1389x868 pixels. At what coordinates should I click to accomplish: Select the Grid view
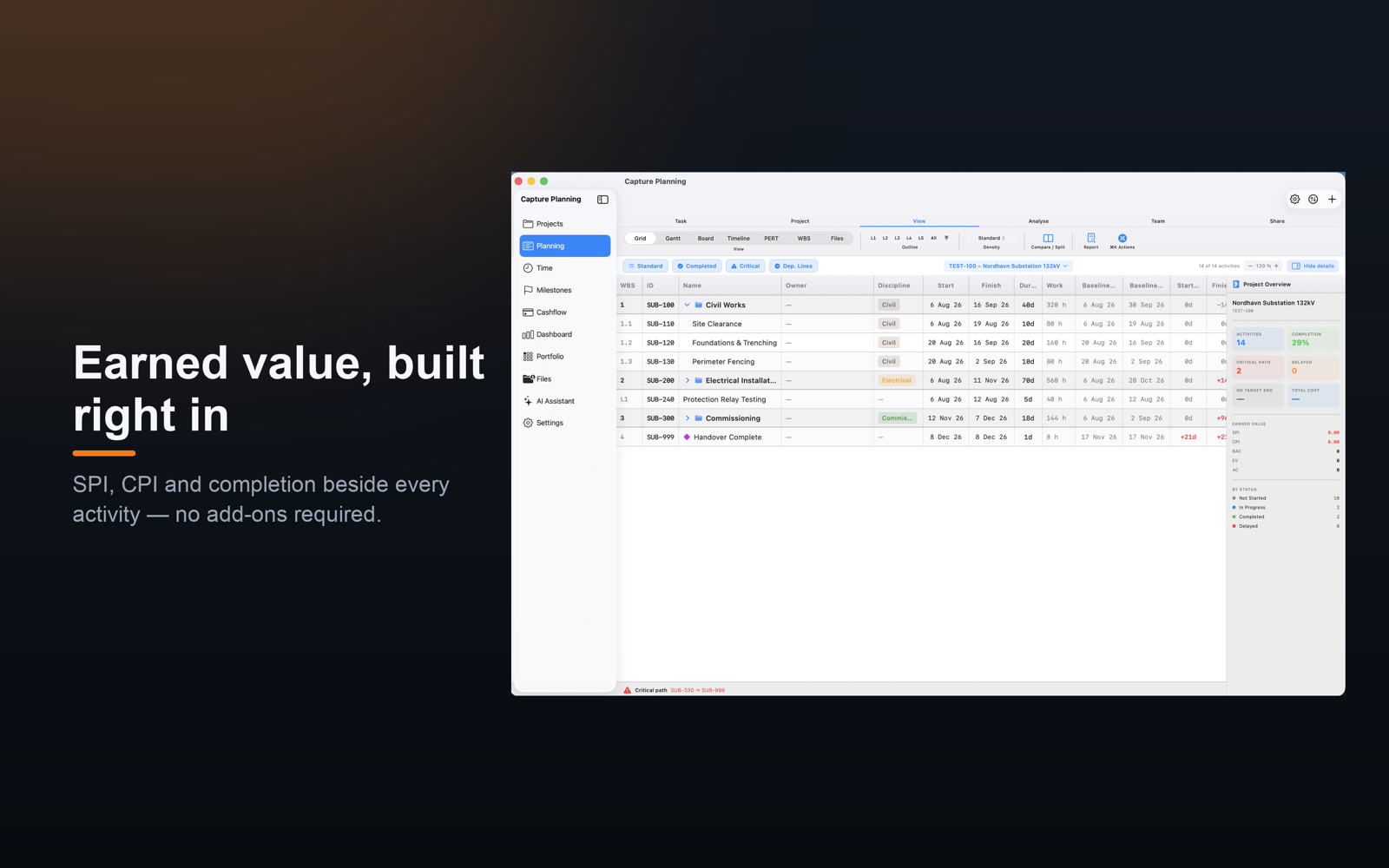pos(640,239)
